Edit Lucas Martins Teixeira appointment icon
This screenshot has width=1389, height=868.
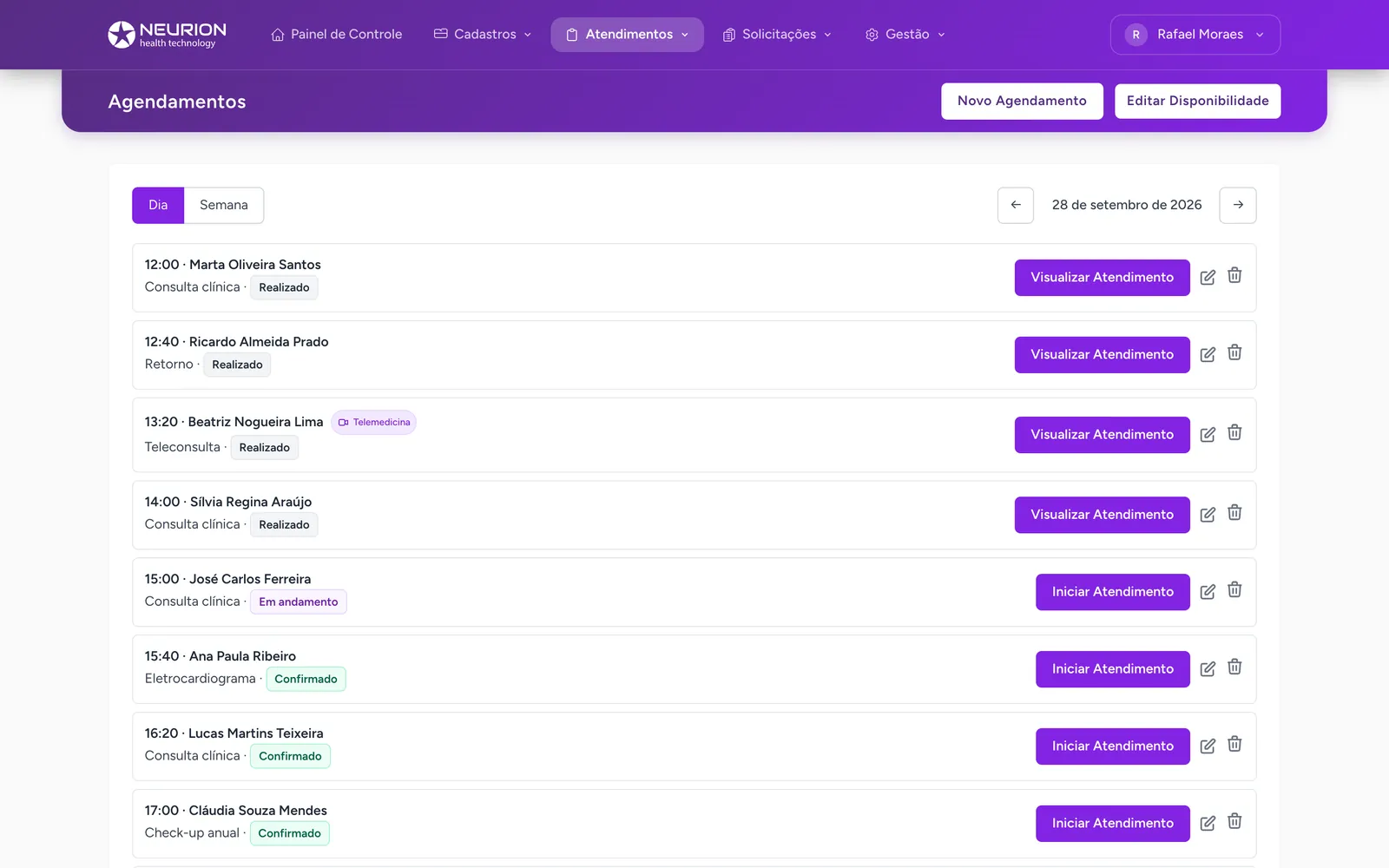pyautogui.click(x=1208, y=746)
